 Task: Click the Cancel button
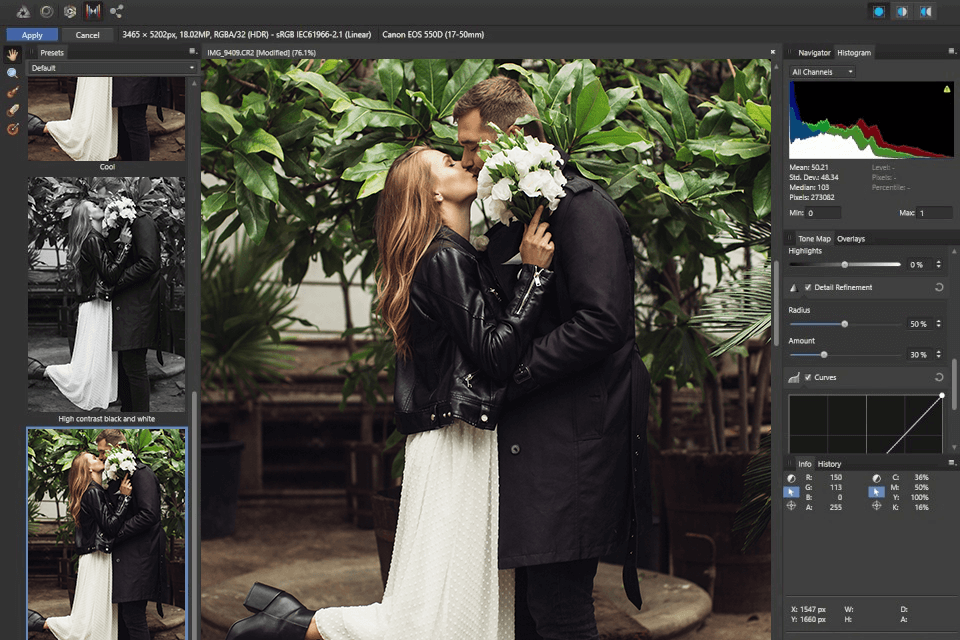(x=88, y=35)
